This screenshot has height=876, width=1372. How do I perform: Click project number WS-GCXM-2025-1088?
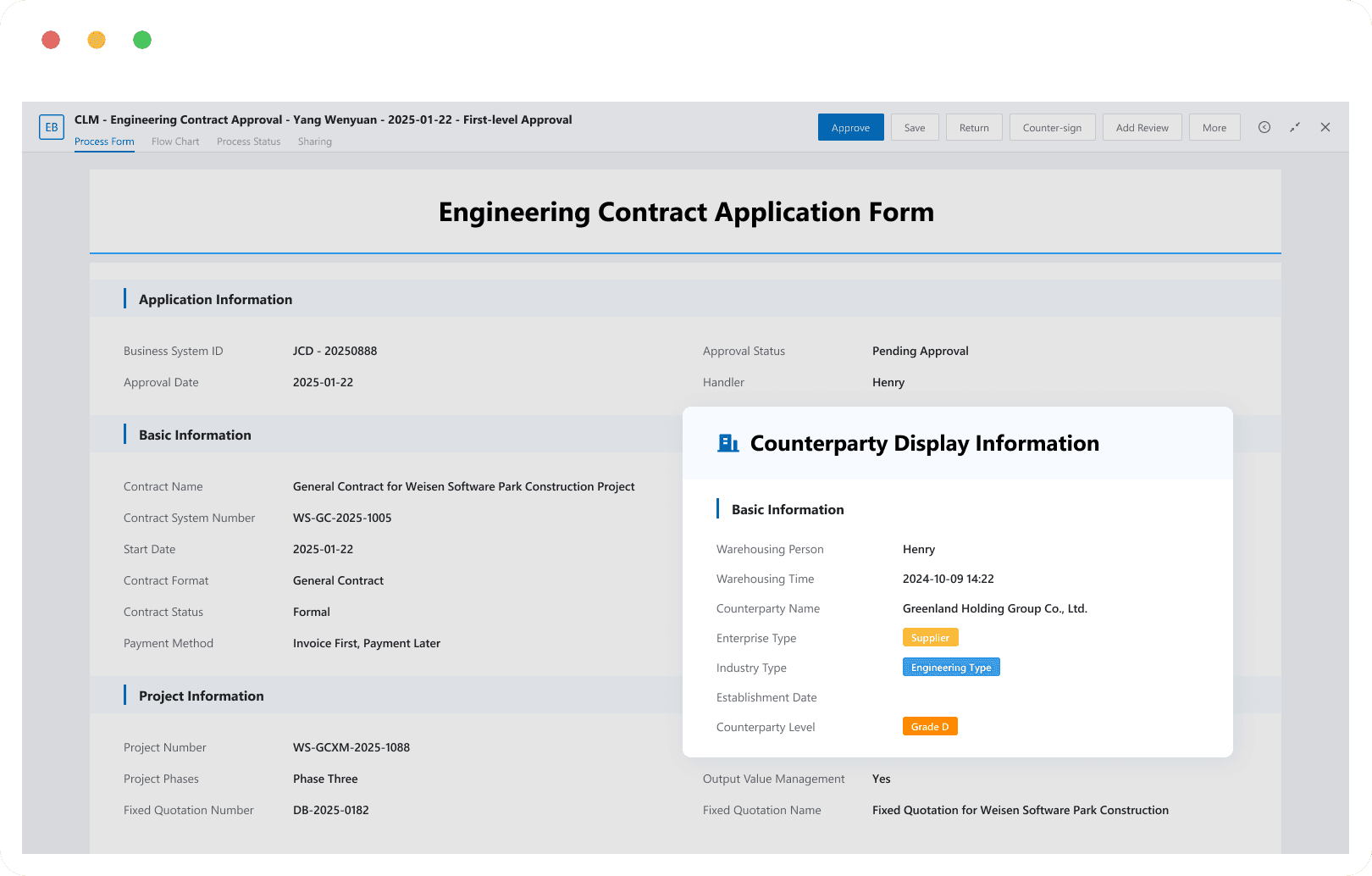tap(351, 747)
